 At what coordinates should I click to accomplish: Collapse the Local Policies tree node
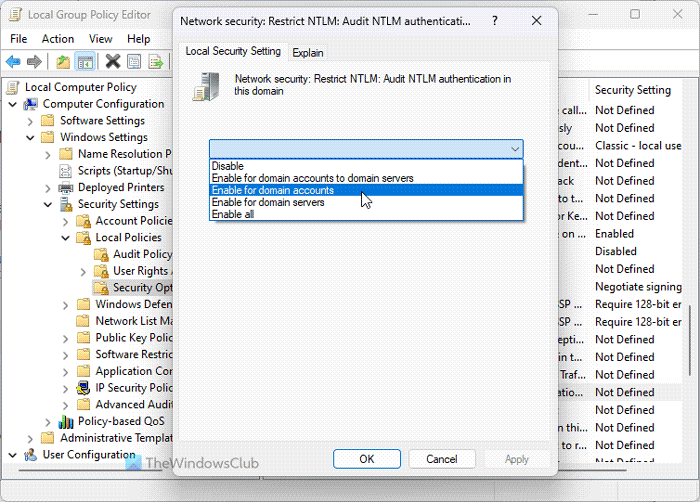[65, 238]
